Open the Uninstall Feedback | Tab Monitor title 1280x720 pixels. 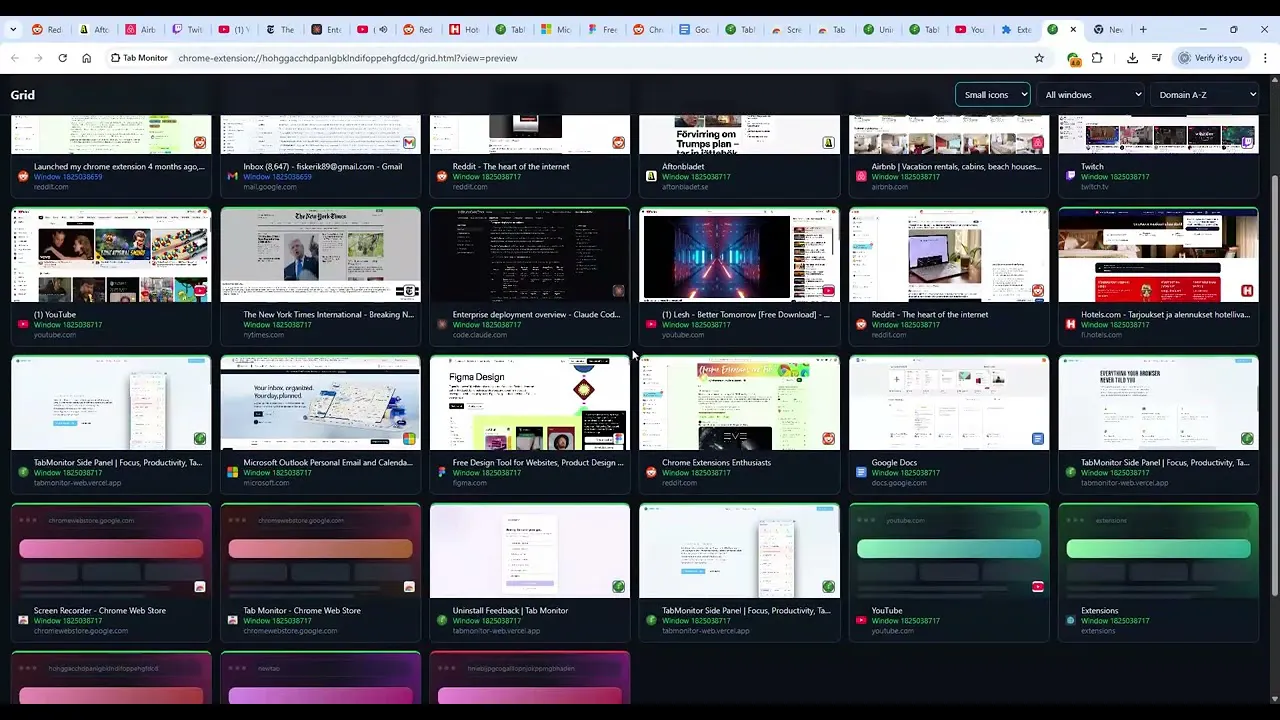510,611
